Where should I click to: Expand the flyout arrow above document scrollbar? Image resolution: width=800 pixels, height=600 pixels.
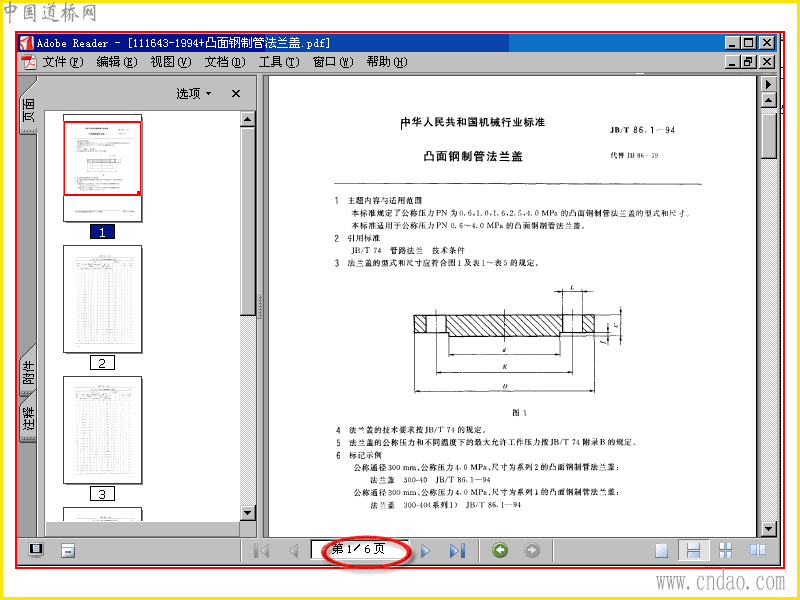coord(768,84)
